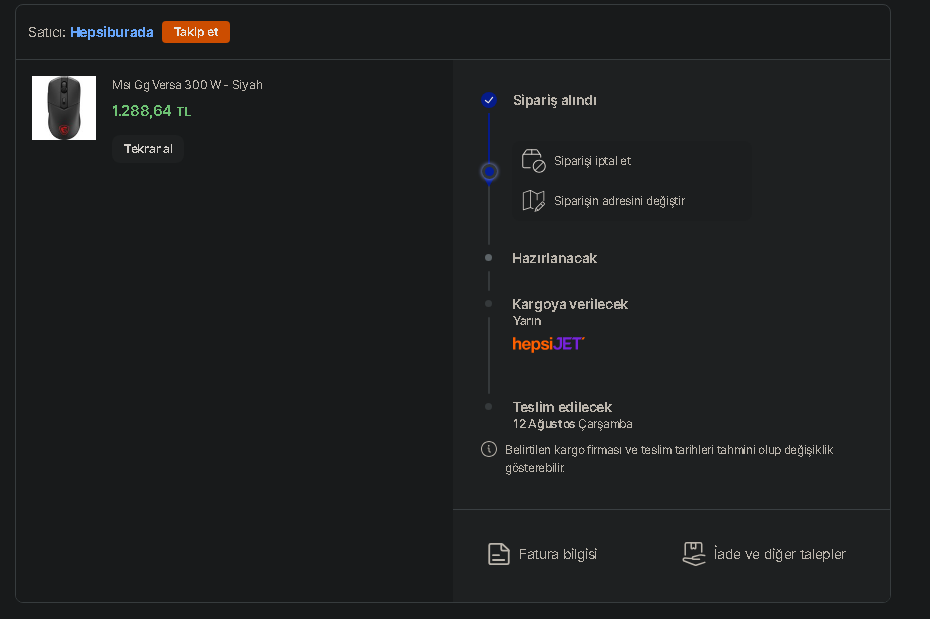Click the Teslim edilecek step bullet
The height and width of the screenshot is (619, 930).
tap(489, 407)
